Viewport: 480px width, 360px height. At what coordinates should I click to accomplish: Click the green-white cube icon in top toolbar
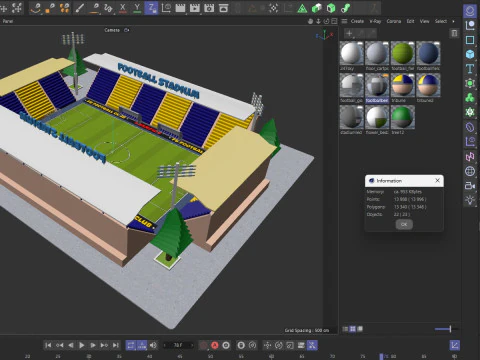click(x=316, y=8)
